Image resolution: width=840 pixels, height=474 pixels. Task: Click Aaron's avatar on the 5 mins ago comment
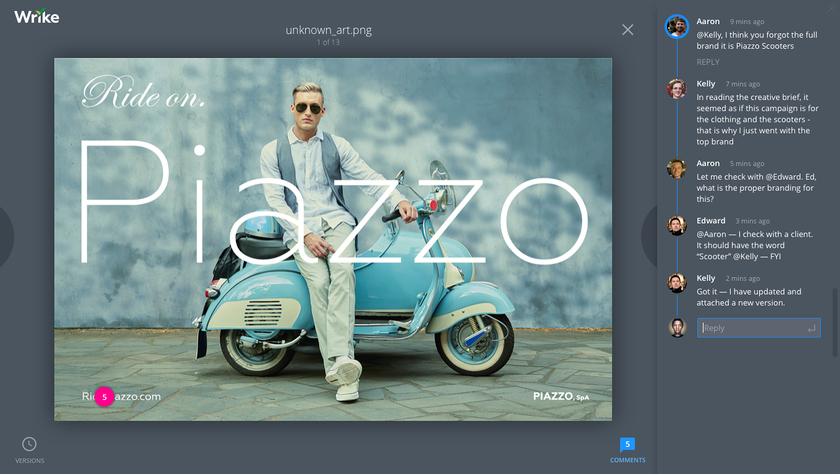677,168
